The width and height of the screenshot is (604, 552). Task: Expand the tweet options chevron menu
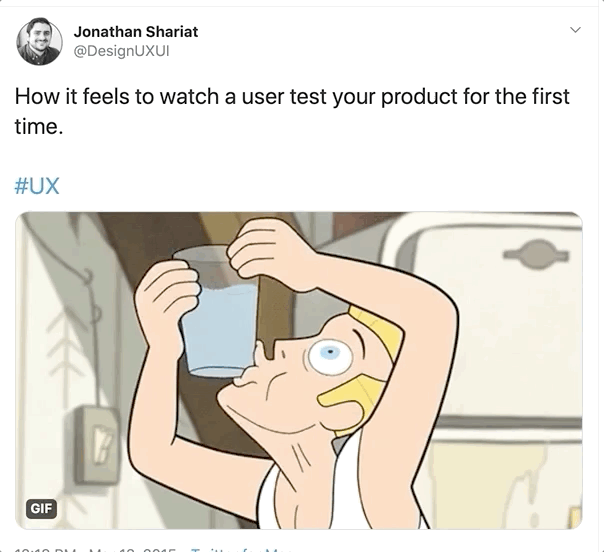575,30
